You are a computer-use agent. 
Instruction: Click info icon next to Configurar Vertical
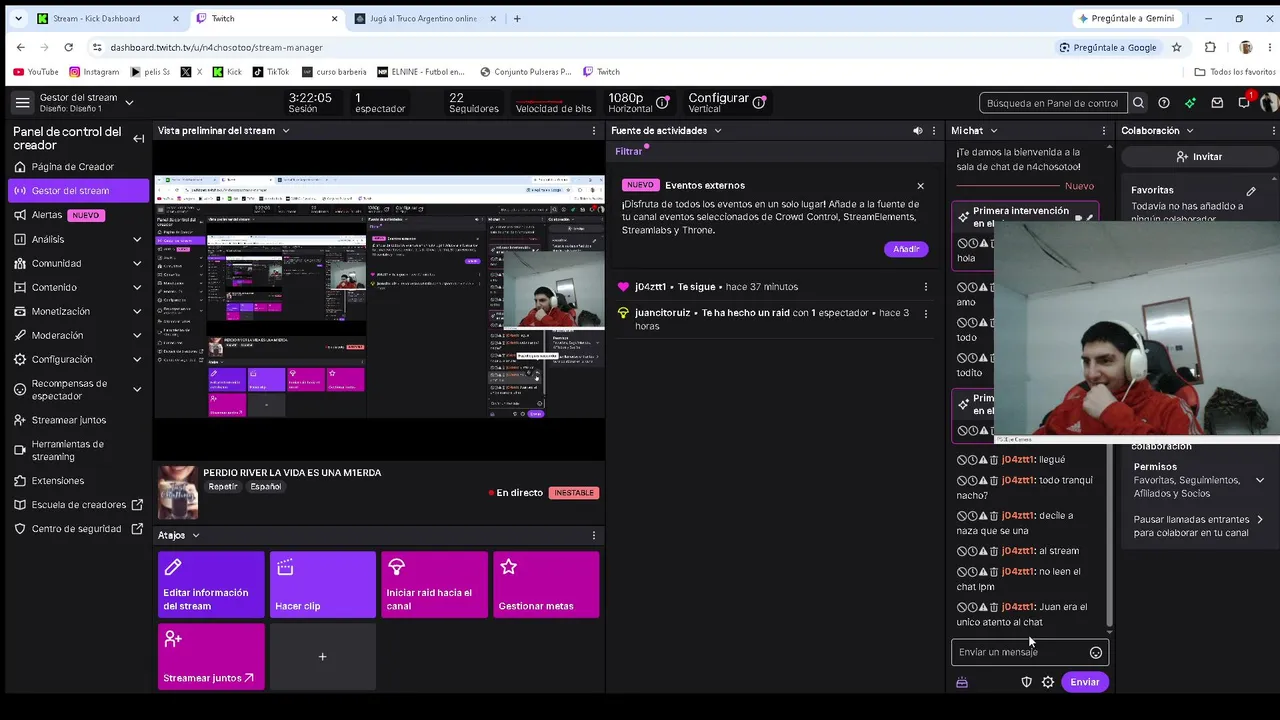pos(759,103)
